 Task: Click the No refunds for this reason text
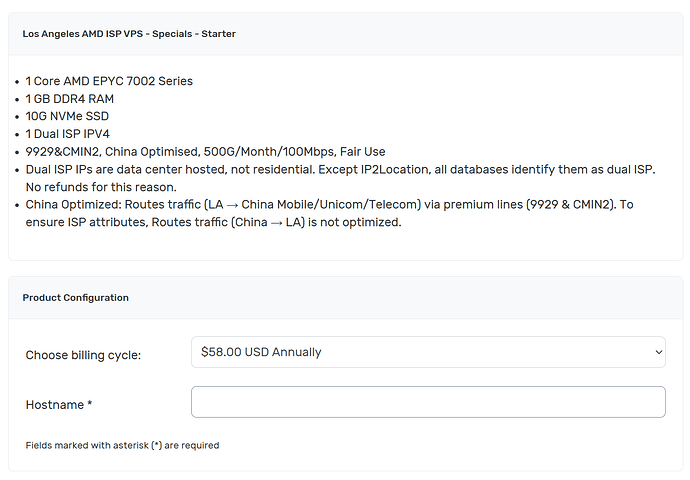coord(101,187)
